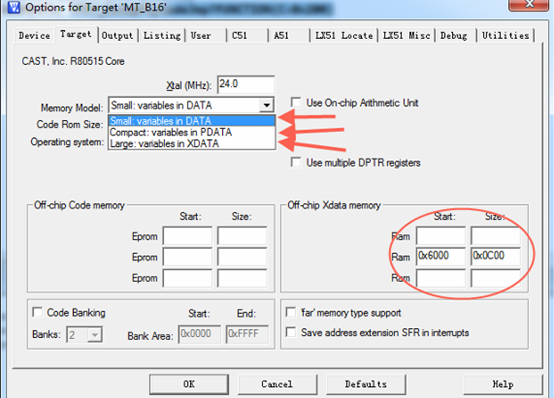Select the Target tab
The height and width of the screenshot is (398, 554).
(x=76, y=35)
